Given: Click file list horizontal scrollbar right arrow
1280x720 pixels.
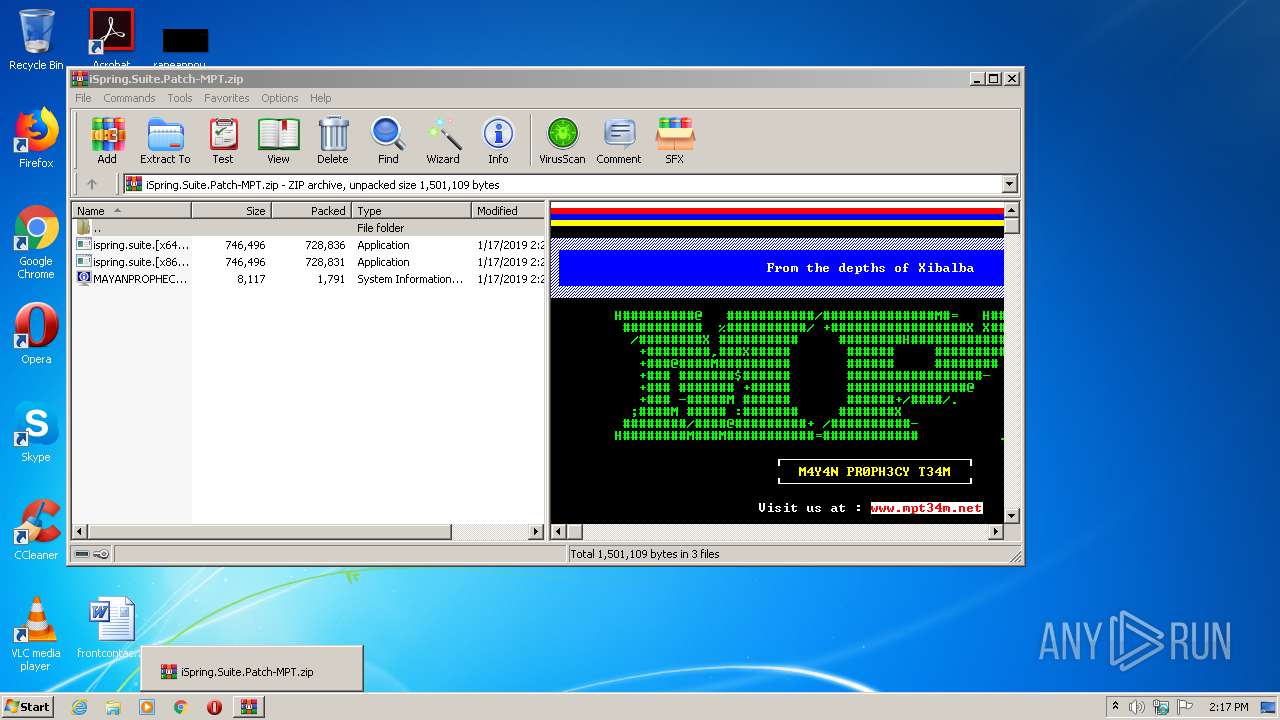Looking at the screenshot, I should (x=535, y=532).
